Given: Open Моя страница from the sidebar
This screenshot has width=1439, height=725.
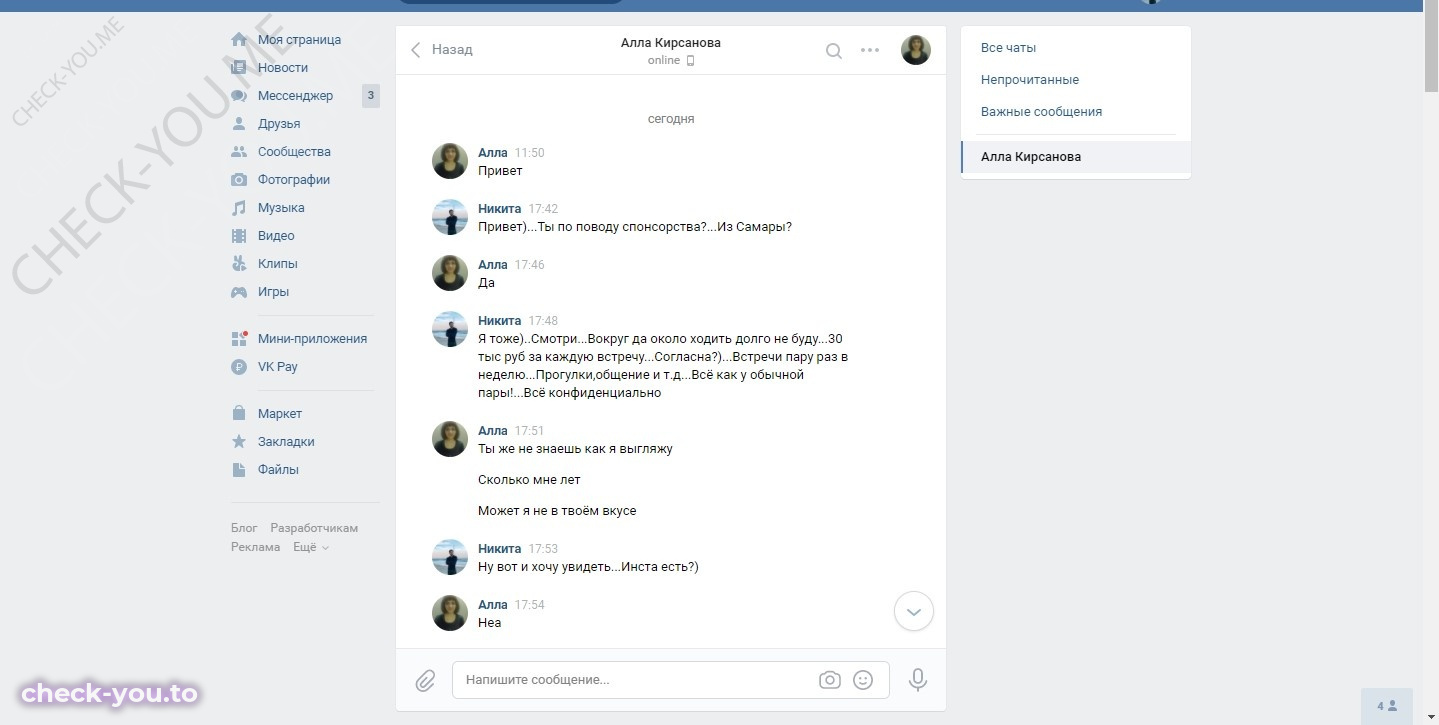Looking at the screenshot, I should point(300,40).
